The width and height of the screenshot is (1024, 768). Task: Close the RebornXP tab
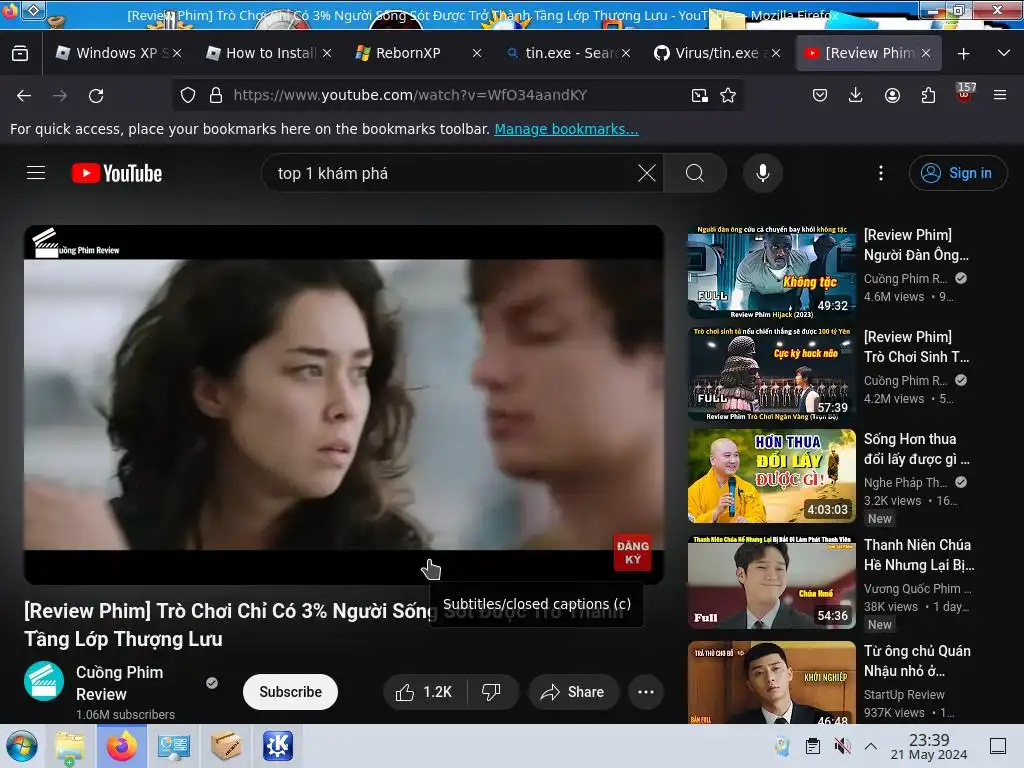pyautogui.click(x=477, y=53)
